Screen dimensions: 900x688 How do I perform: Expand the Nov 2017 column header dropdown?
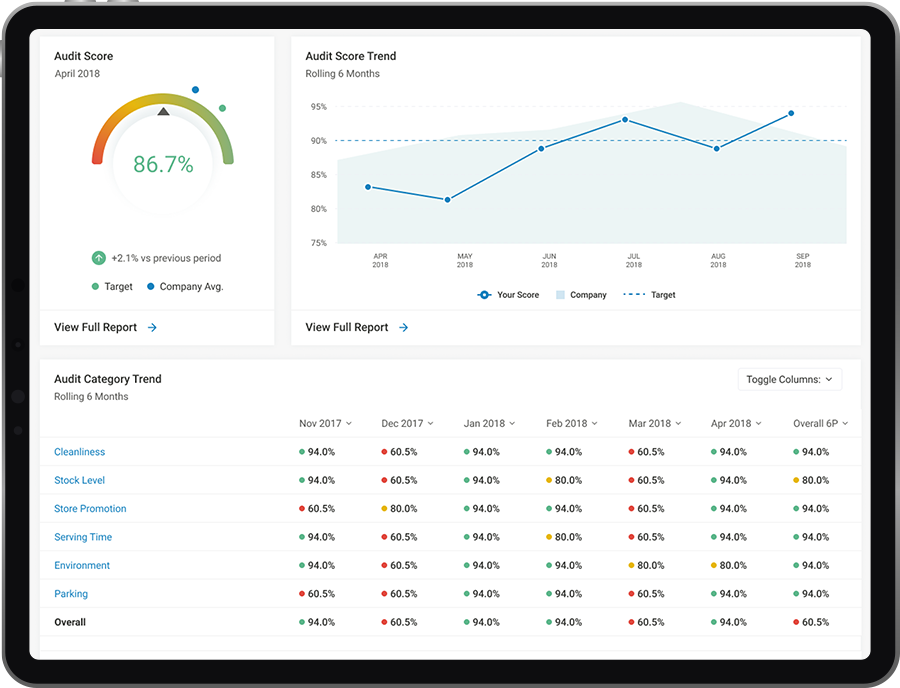(325, 423)
